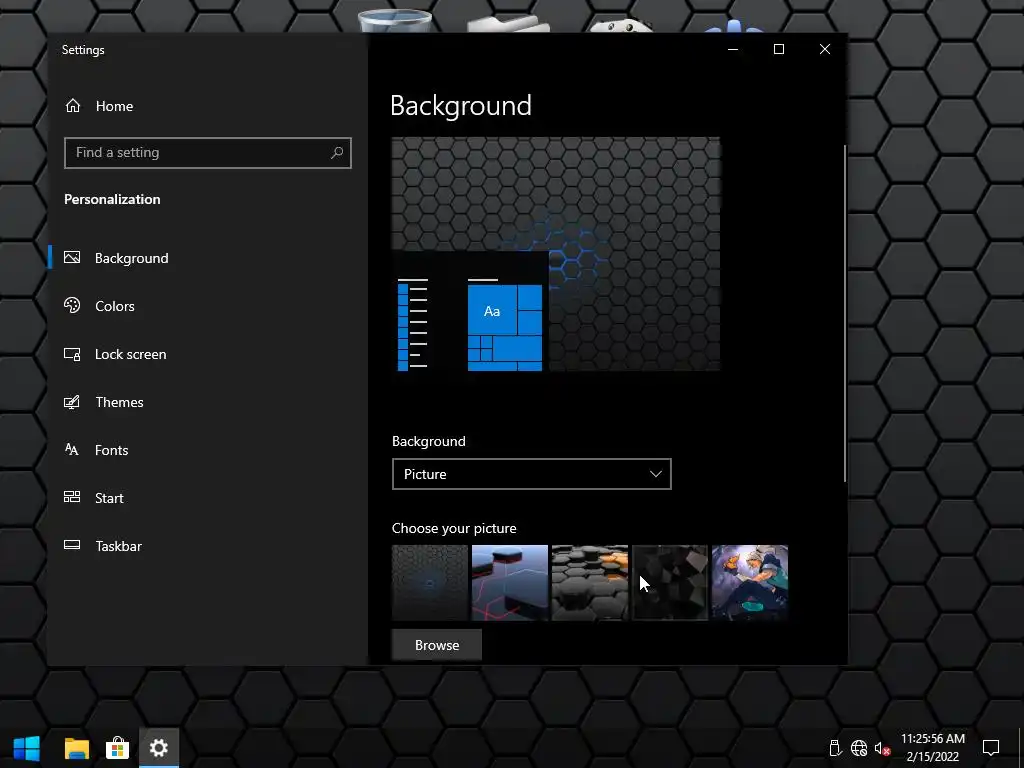Choose the blue hexagon grid picture
The height and width of the screenshot is (768, 1024).
point(430,583)
